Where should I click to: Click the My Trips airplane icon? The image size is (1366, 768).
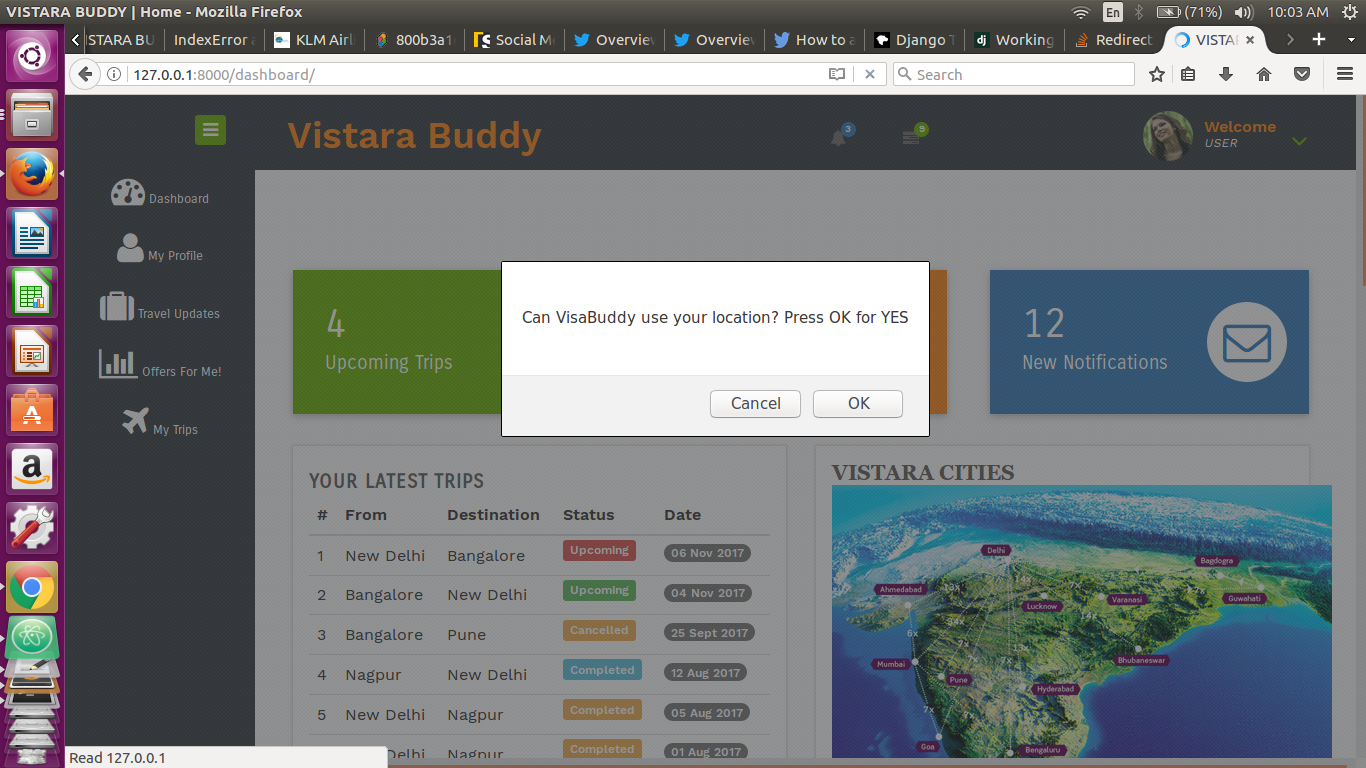(135, 421)
